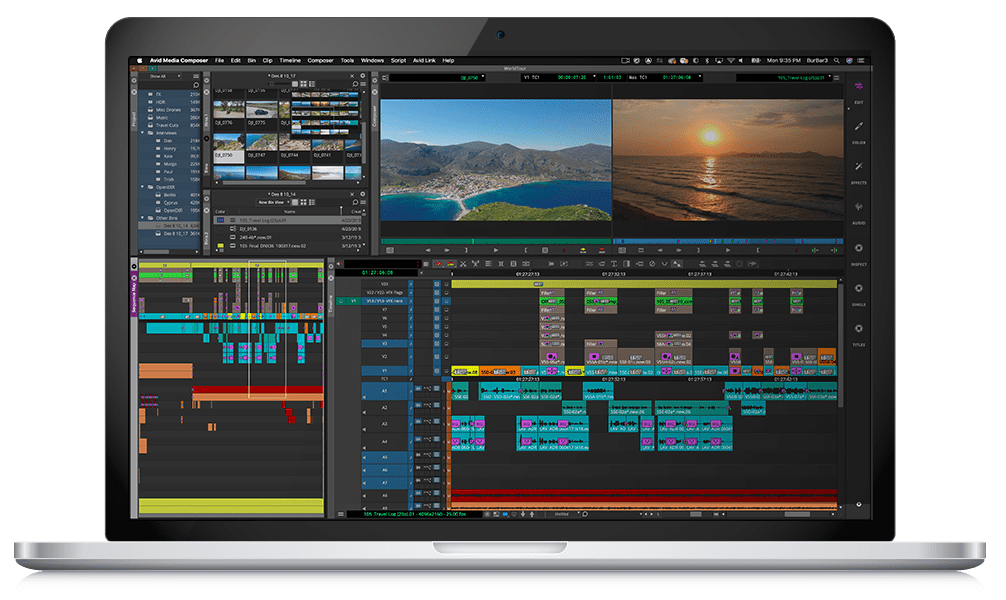Switch to the Edit workspace icon
The height and width of the screenshot is (600, 1006).
tap(858, 86)
